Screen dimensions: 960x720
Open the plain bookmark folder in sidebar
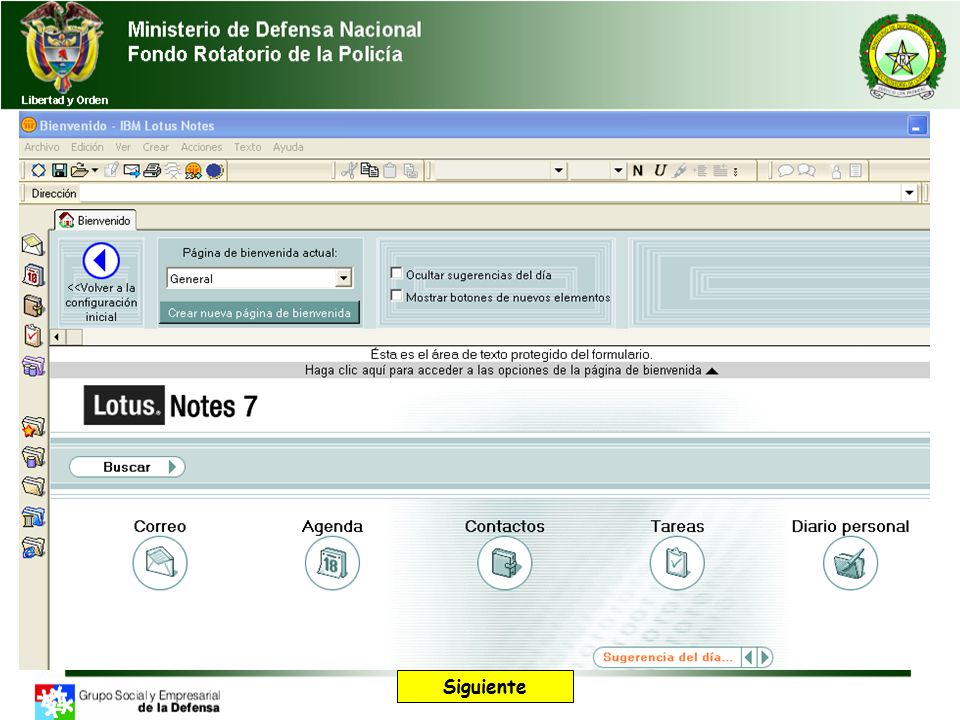coord(33,486)
